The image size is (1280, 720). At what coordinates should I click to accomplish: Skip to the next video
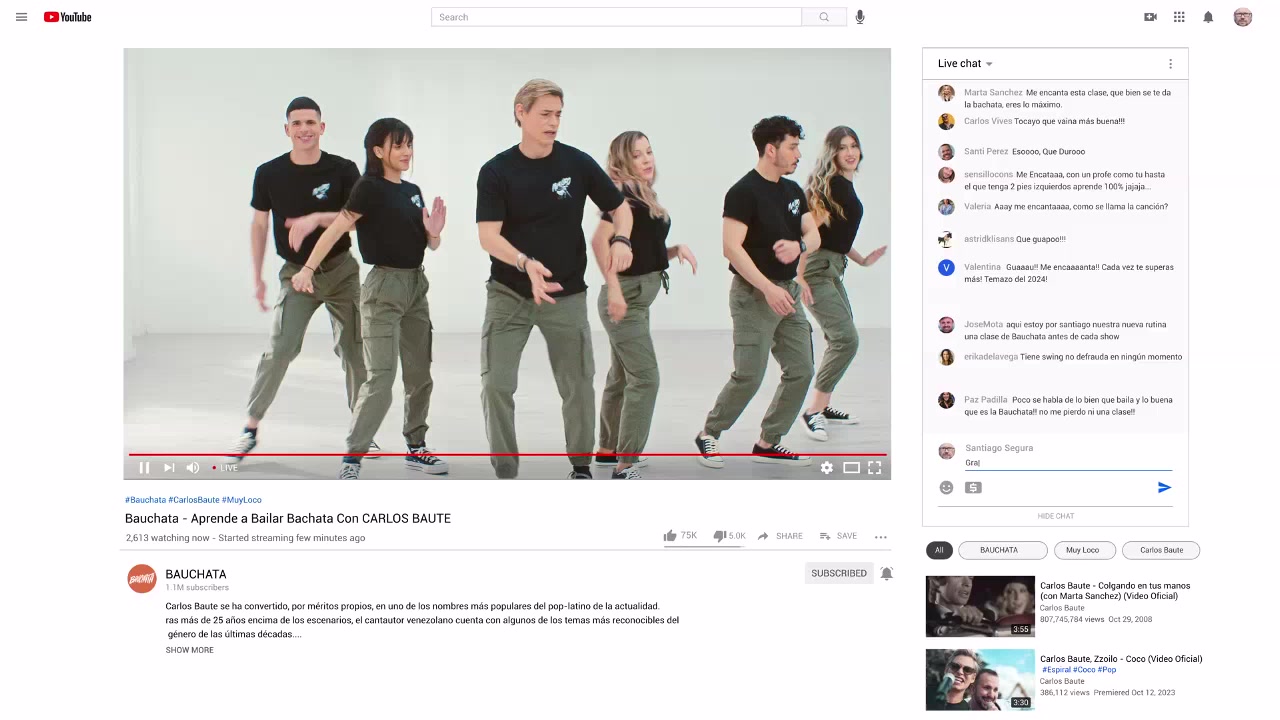coord(169,467)
